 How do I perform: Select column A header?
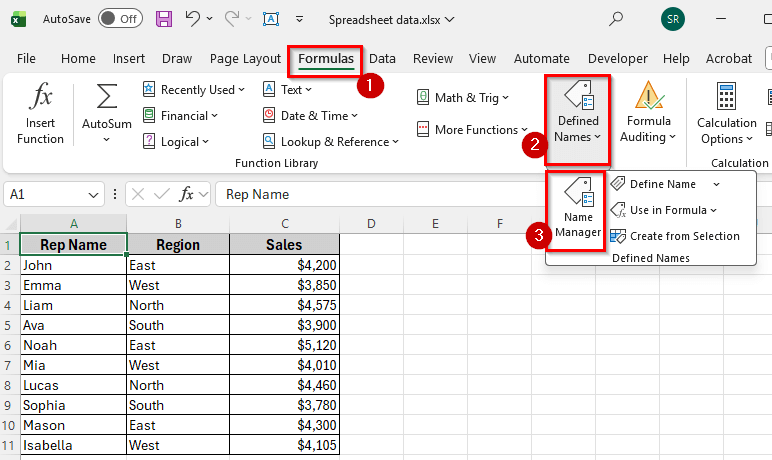point(73,224)
